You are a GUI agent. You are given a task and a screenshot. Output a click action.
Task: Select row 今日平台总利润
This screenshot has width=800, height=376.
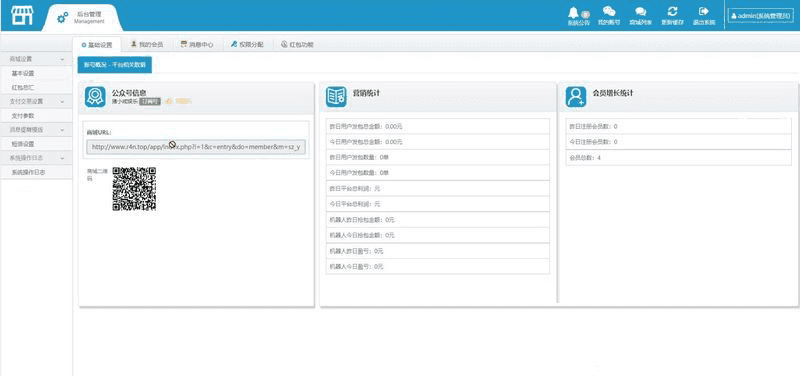point(437,204)
